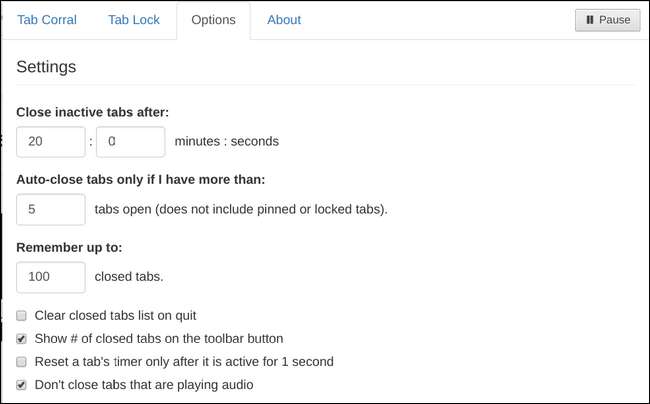Tick the Reset a tab's timer checkbox
The width and height of the screenshot is (650, 404).
[22, 361]
